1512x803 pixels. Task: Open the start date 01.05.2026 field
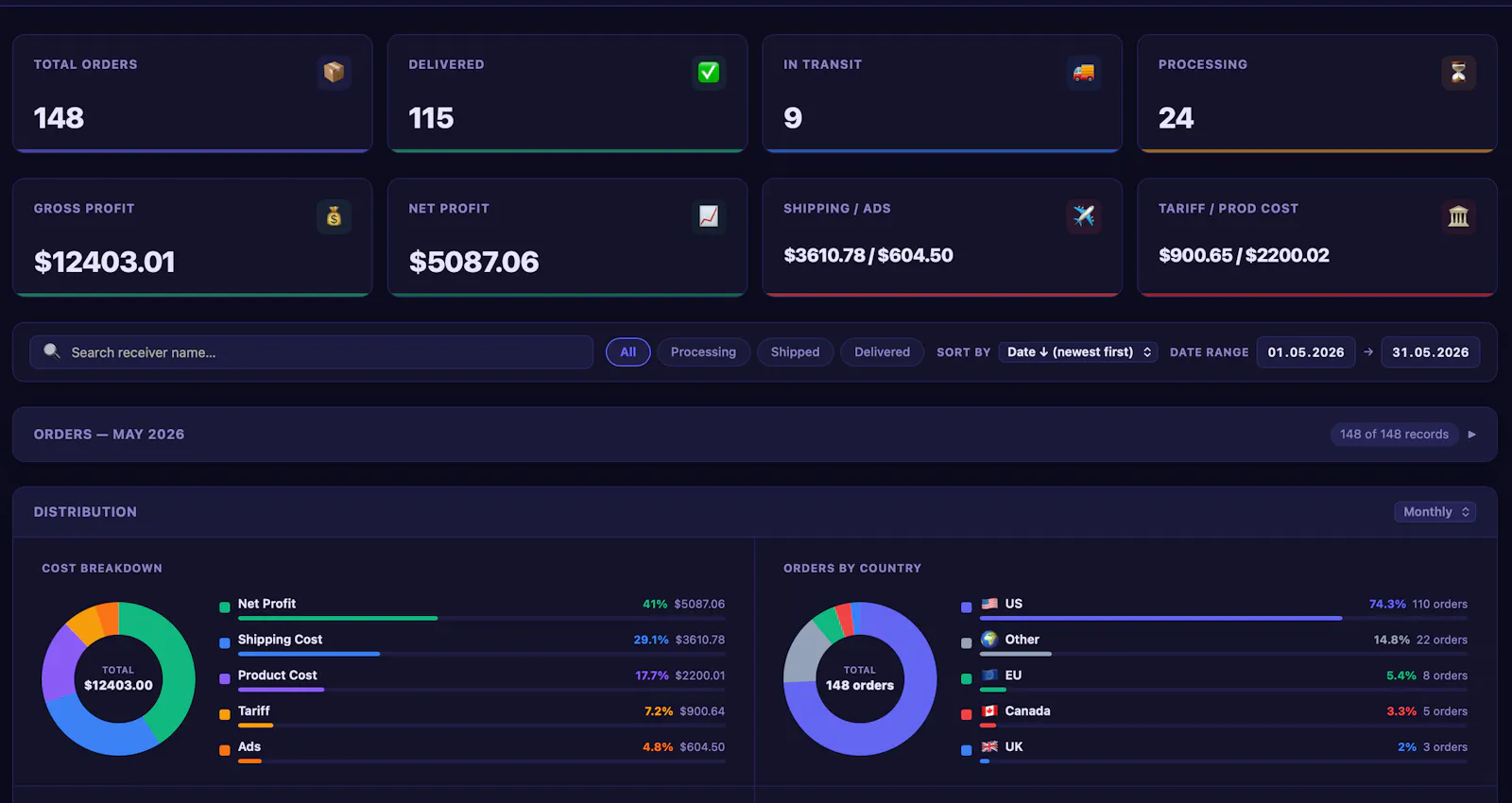[x=1306, y=352]
